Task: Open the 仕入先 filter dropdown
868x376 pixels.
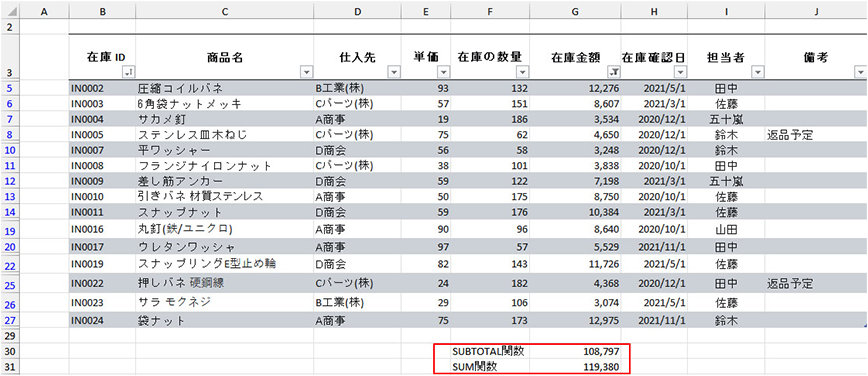Action: point(394,71)
